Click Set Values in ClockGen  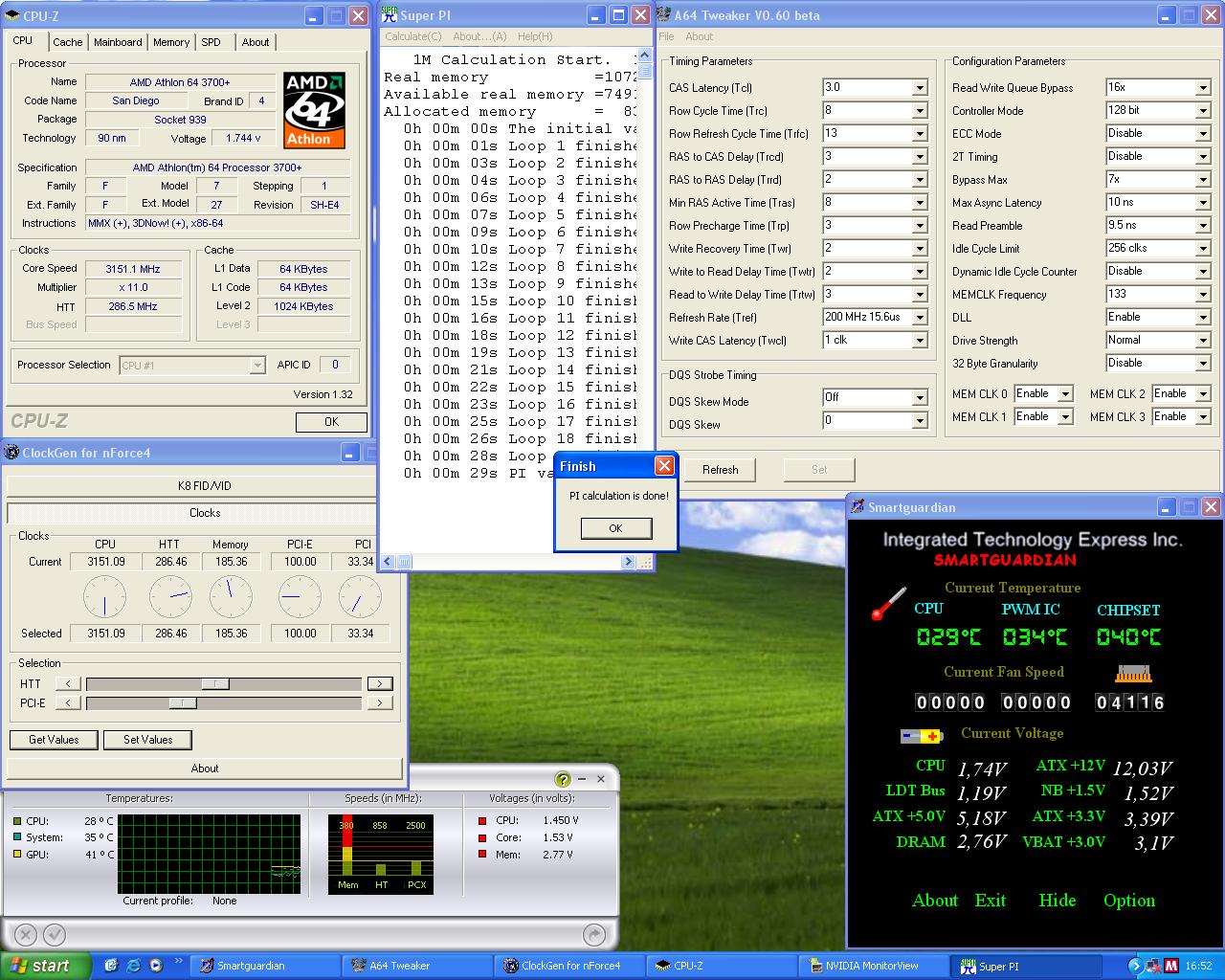pyautogui.click(x=148, y=740)
